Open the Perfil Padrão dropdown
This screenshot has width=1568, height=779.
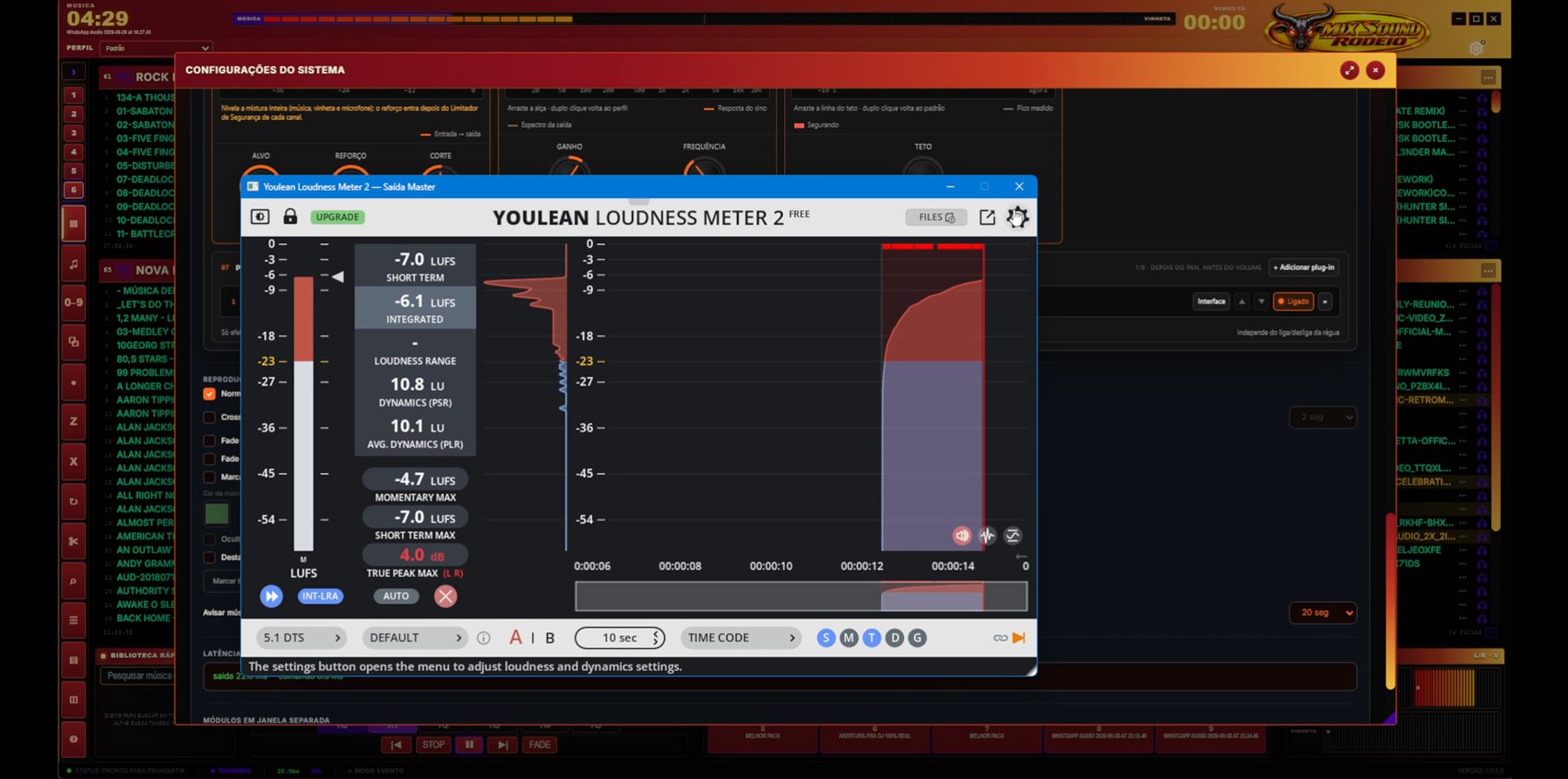pos(157,48)
